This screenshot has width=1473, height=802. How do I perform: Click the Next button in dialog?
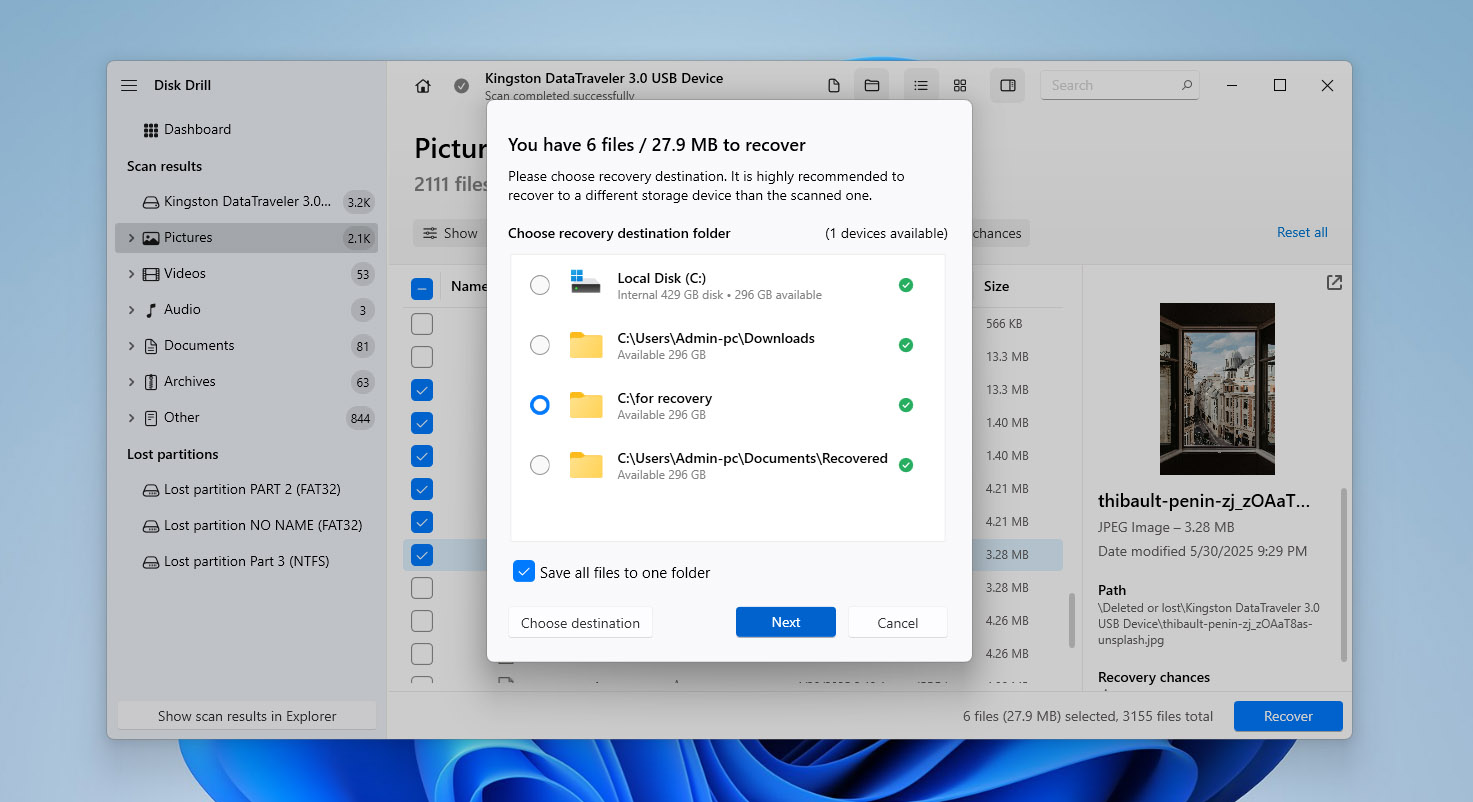coord(785,622)
